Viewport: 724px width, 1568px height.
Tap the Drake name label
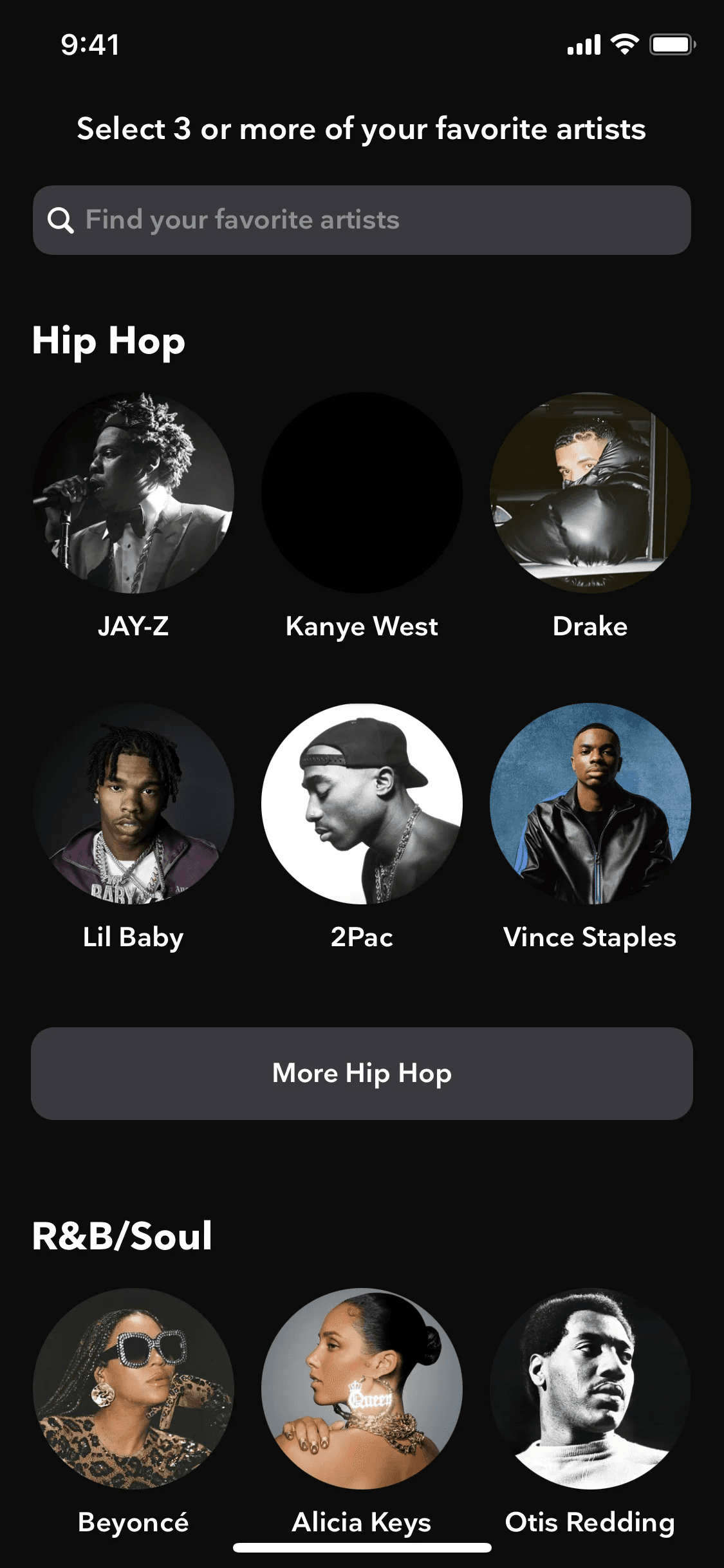(x=590, y=626)
